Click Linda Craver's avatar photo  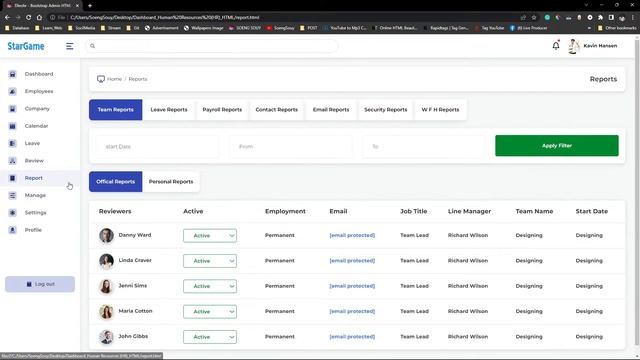coord(106,261)
